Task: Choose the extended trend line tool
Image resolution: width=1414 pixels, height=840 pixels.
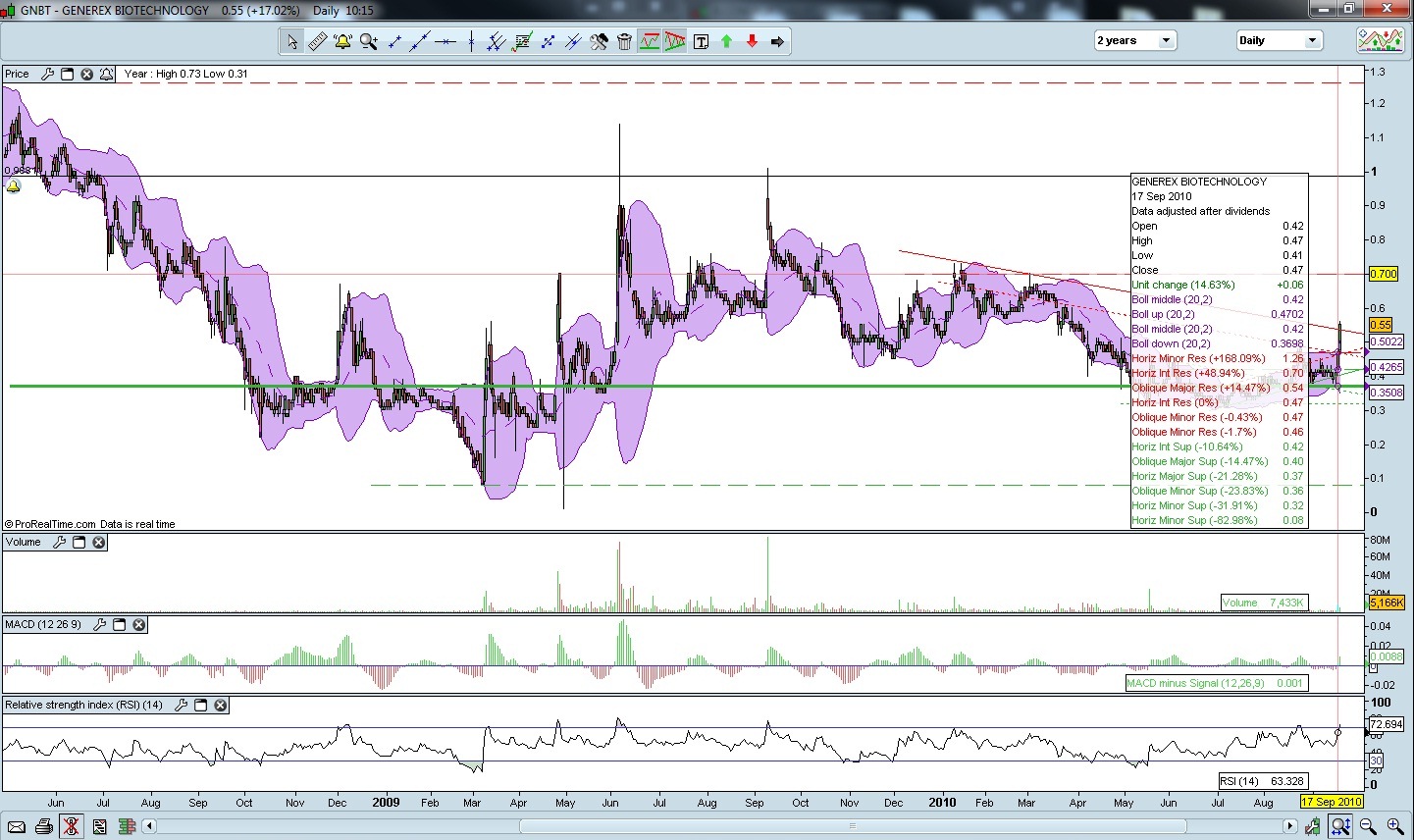Action: (420, 41)
